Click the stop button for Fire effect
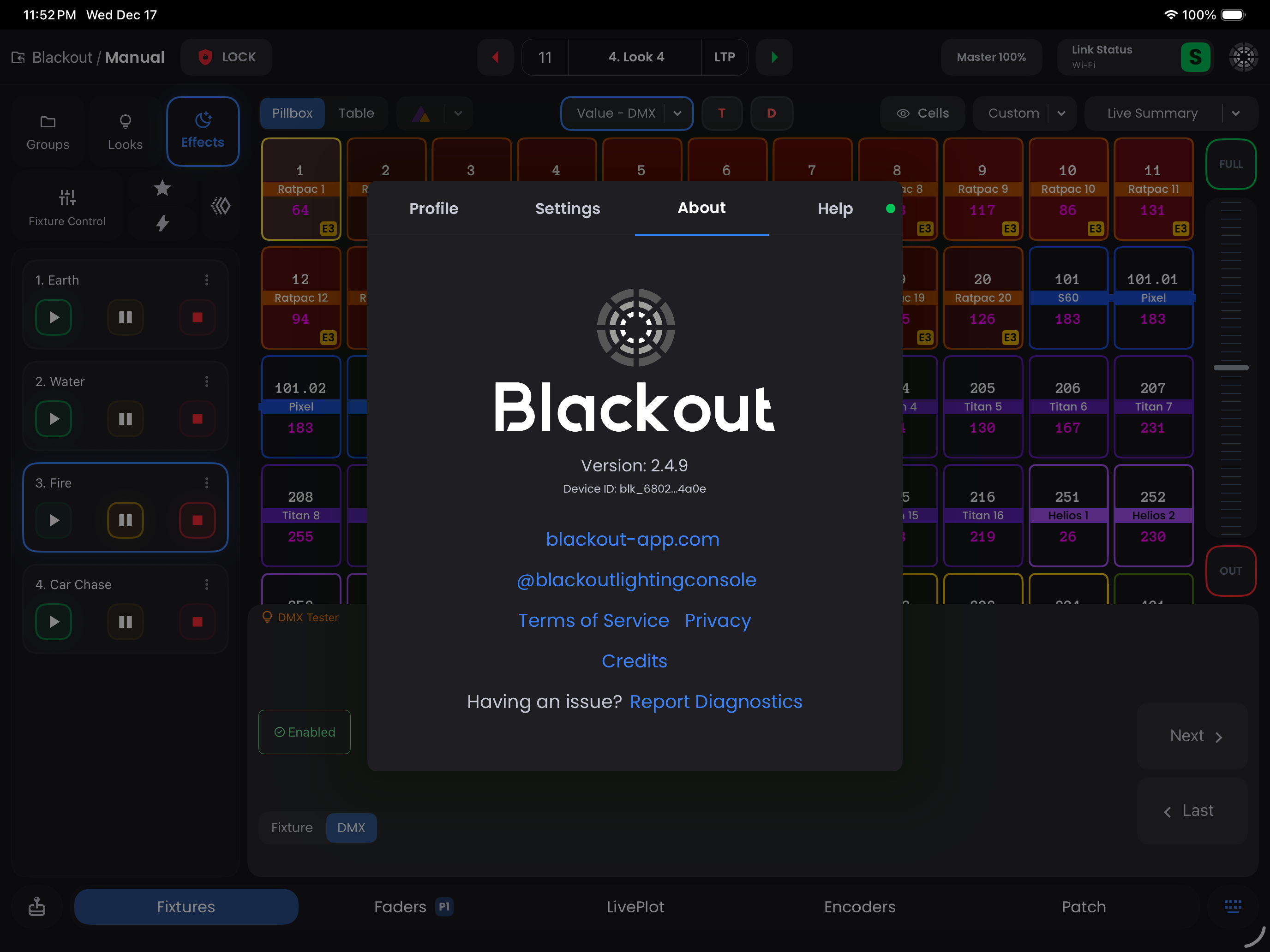This screenshot has height=952, width=1270. click(x=197, y=520)
